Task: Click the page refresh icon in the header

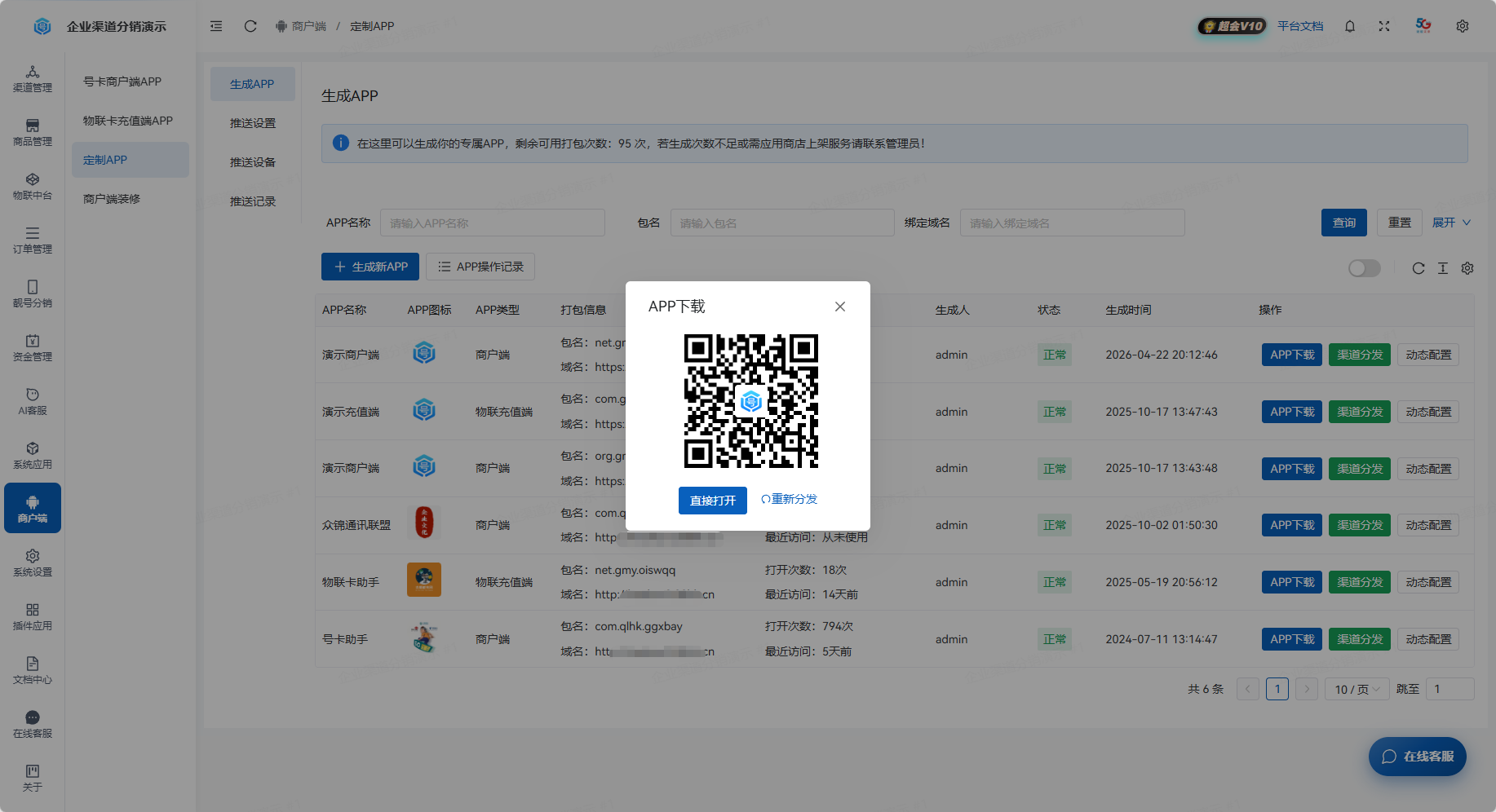Action: tap(250, 26)
